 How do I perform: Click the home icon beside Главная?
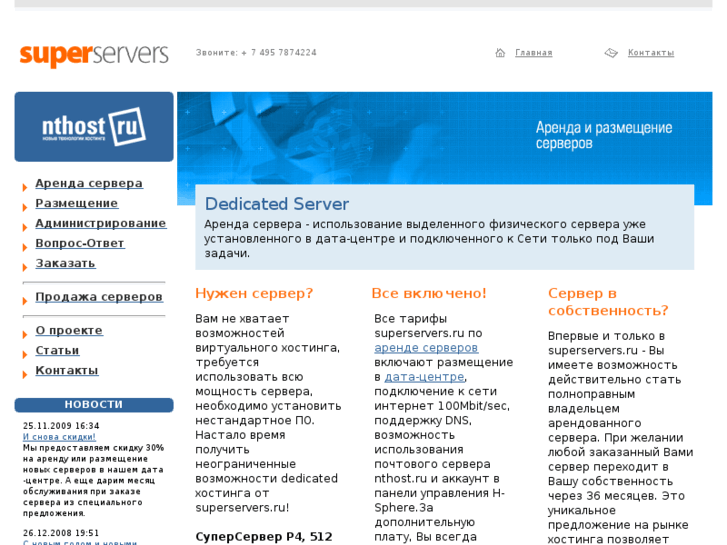[x=500, y=52]
